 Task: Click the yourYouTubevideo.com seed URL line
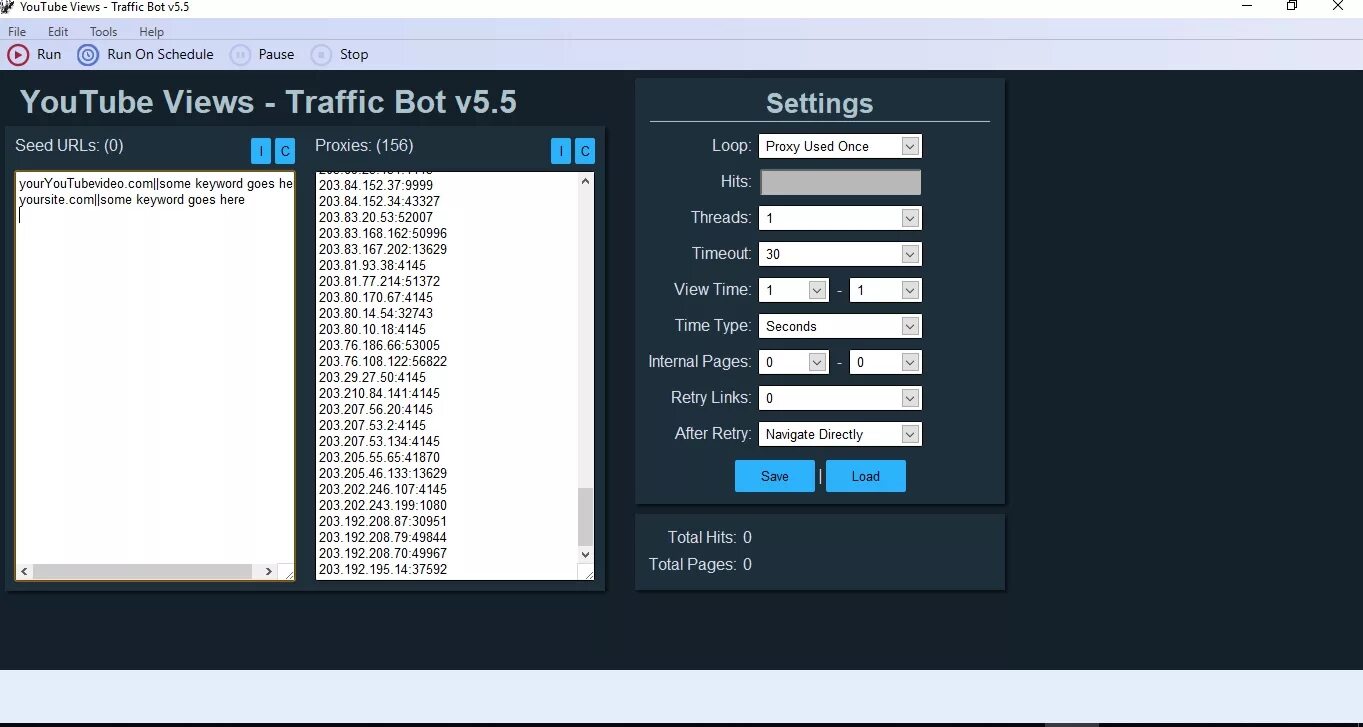click(x=156, y=183)
